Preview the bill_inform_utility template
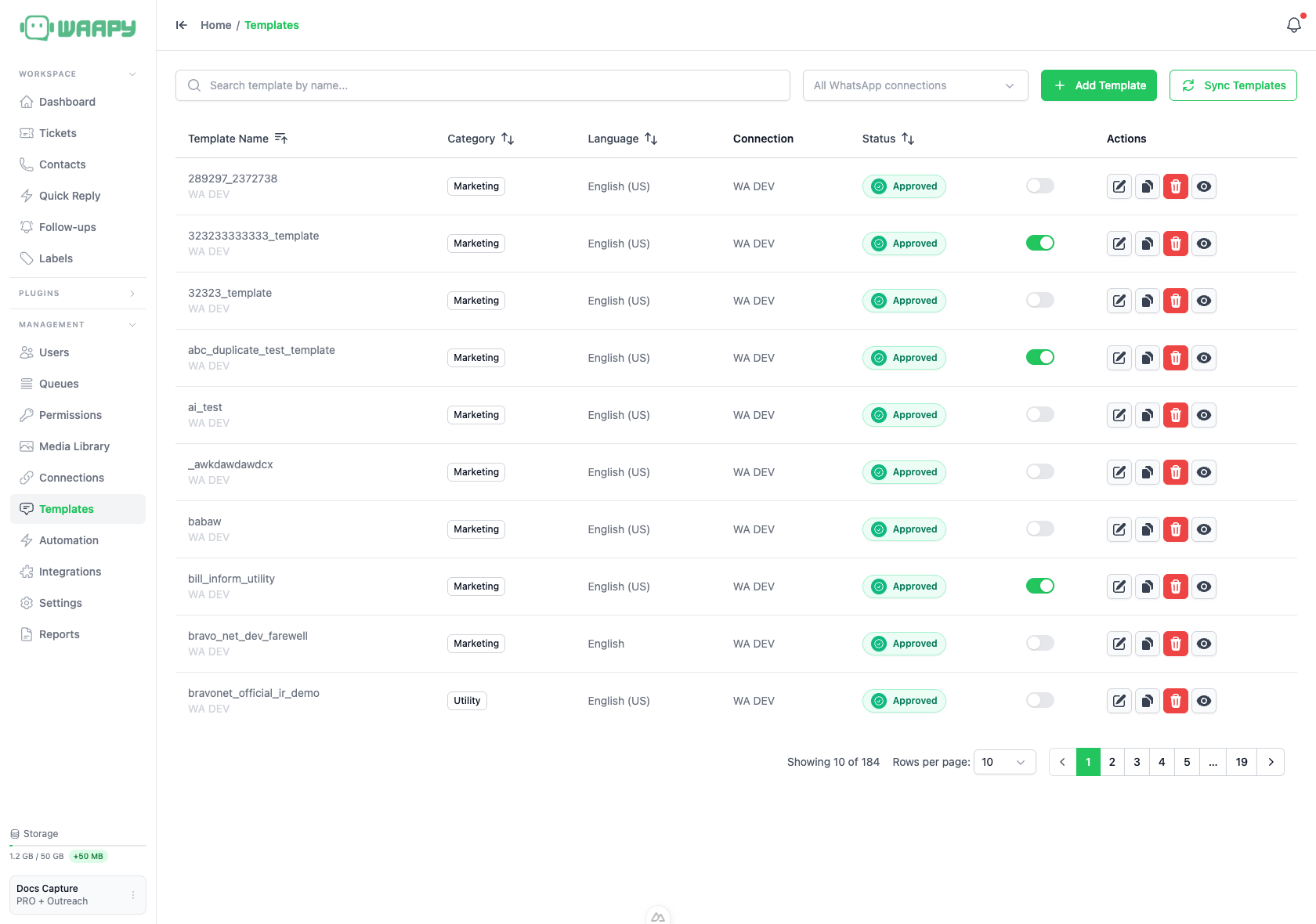1316x924 pixels. 1204,587
